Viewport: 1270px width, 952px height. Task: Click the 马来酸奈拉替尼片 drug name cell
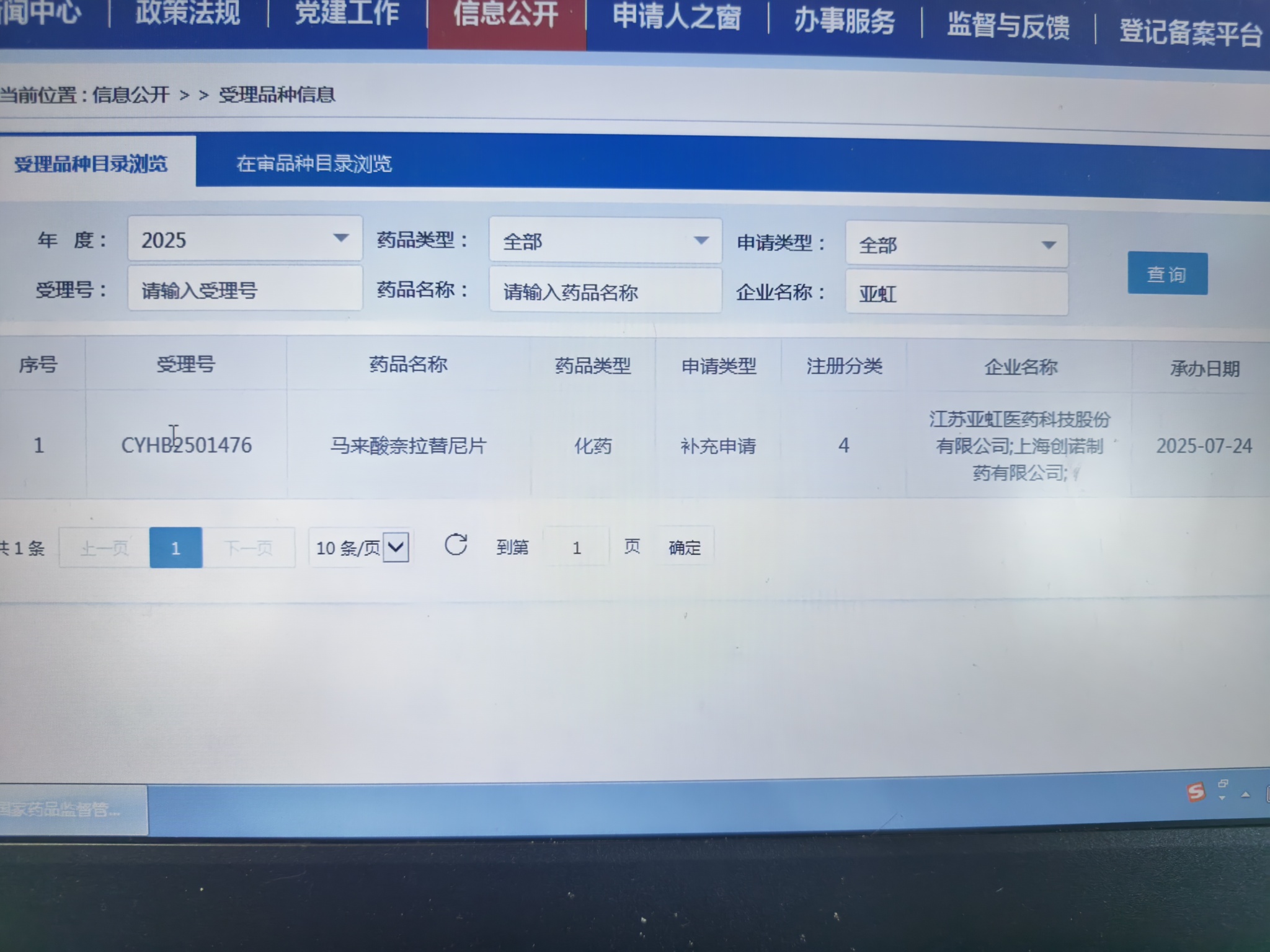click(x=408, y=446)
